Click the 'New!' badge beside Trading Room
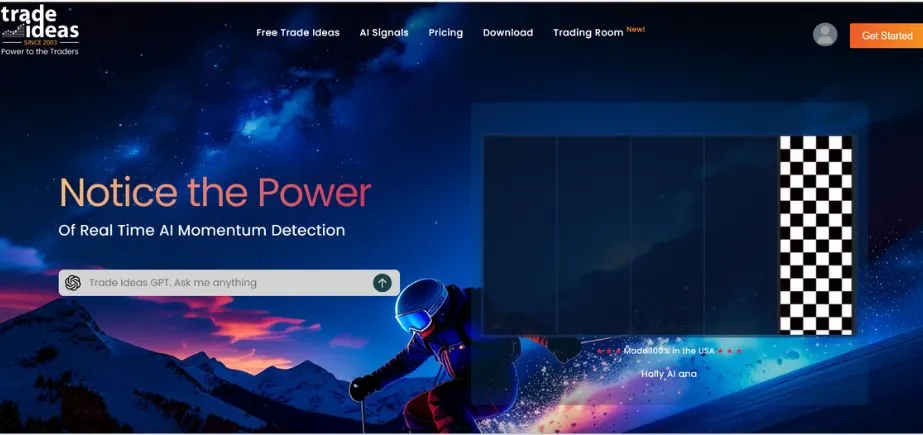 pyautogui.click(x=636, y=29)
